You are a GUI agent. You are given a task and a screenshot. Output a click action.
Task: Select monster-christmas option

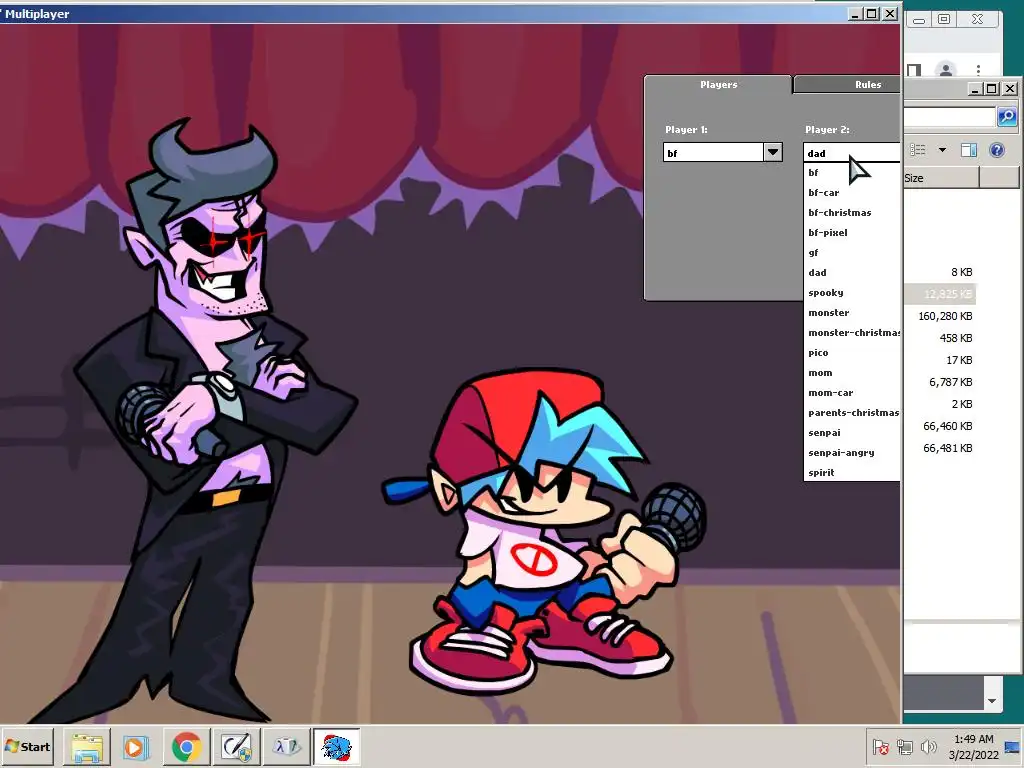click(852, 333)
